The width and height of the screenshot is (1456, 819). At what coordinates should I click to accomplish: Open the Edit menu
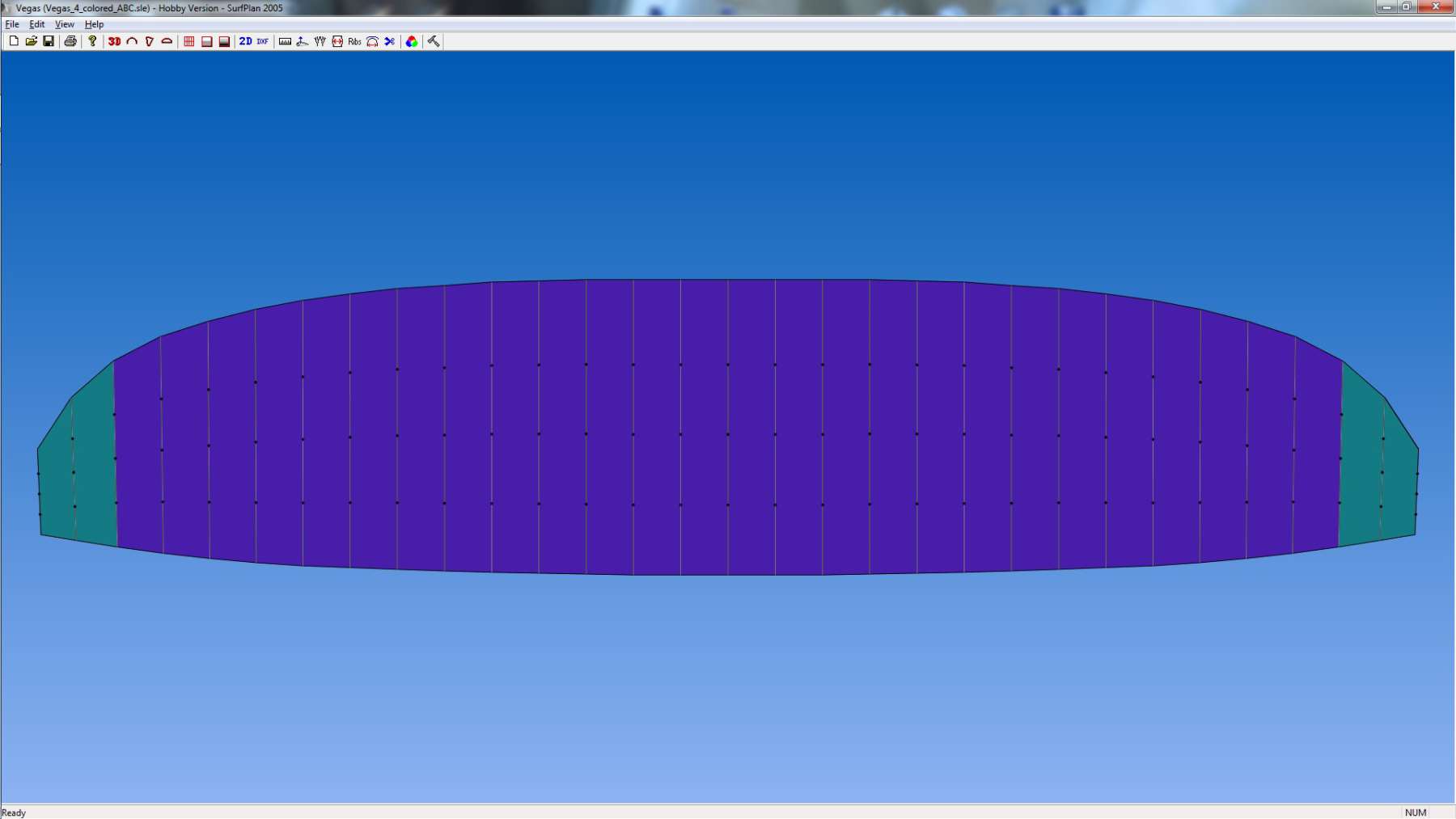coord(37,24)
